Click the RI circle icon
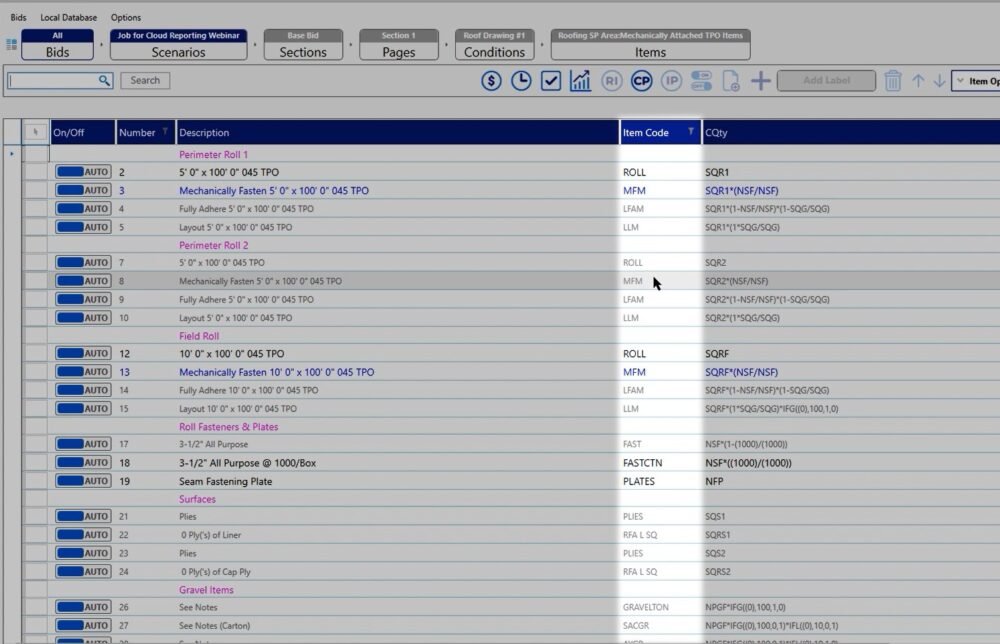Viewport: 1000px width, 644px height. pyautogui.click(x=612, y=81)
